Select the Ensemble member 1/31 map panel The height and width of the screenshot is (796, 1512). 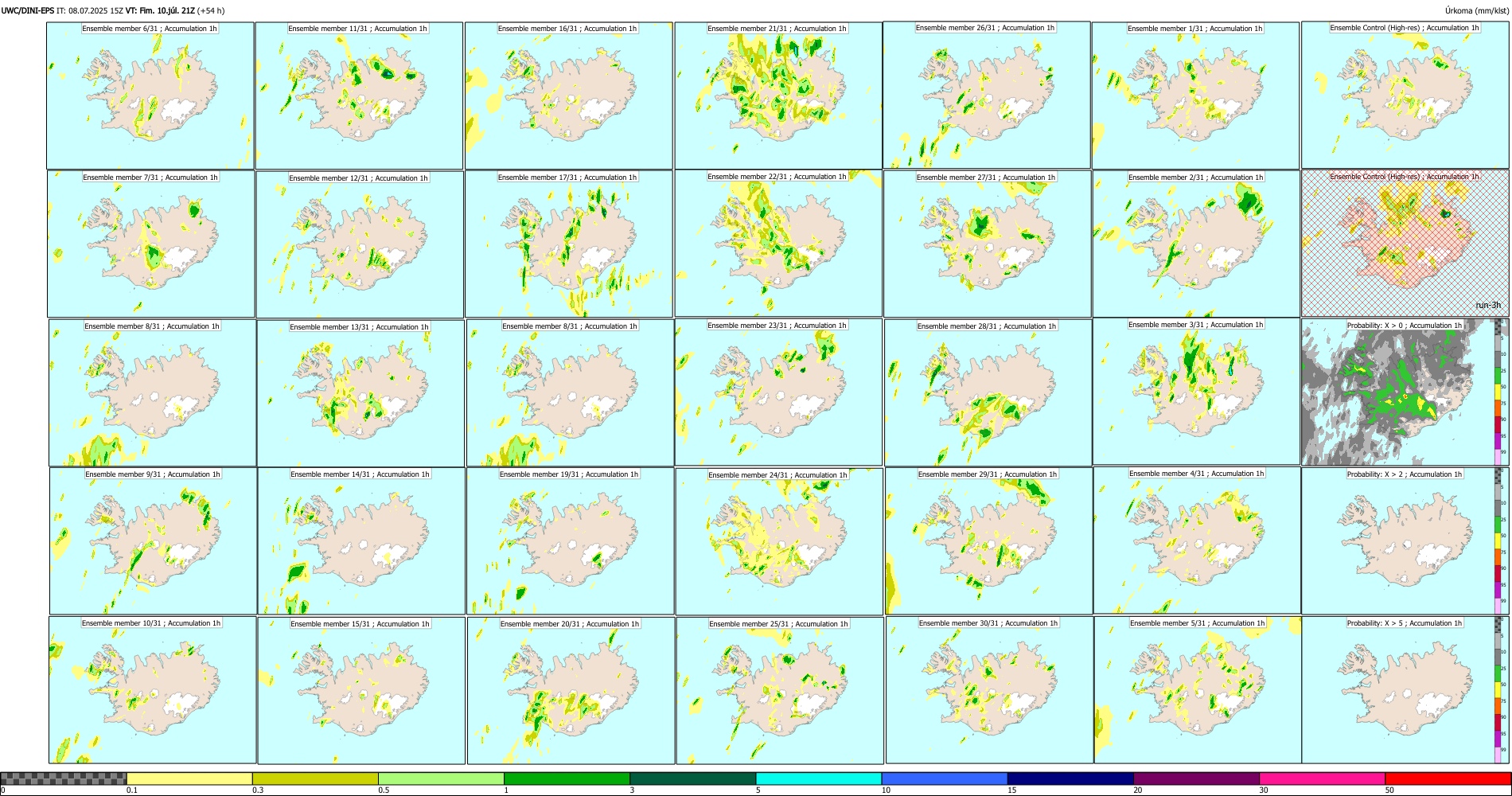tap(1195, 96)
